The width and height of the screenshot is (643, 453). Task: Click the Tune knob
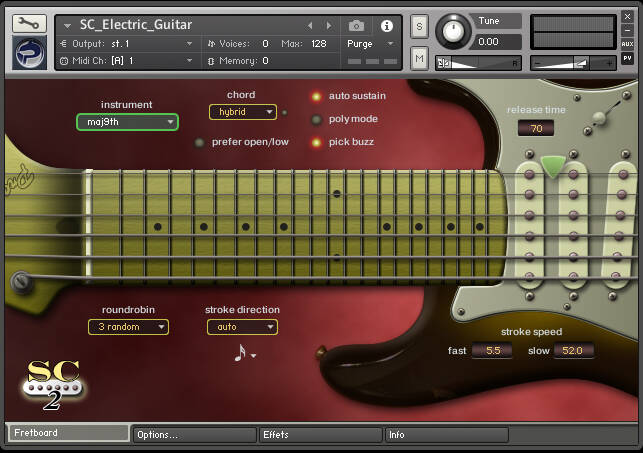pos(453,31)
